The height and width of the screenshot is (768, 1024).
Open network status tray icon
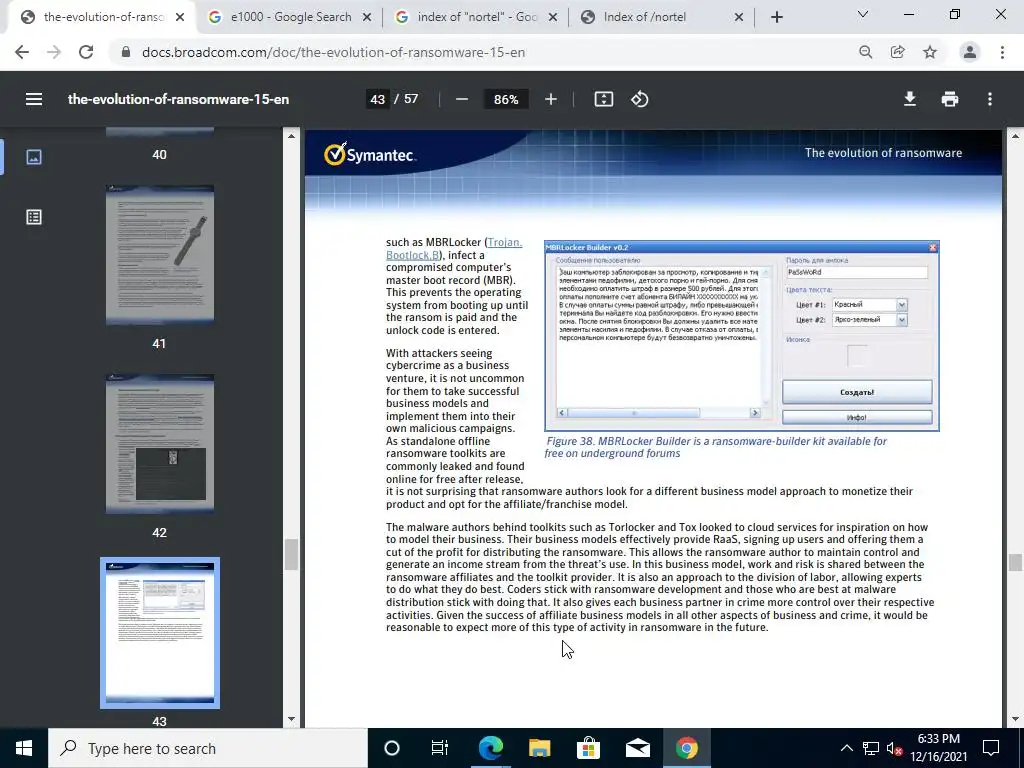871,748
